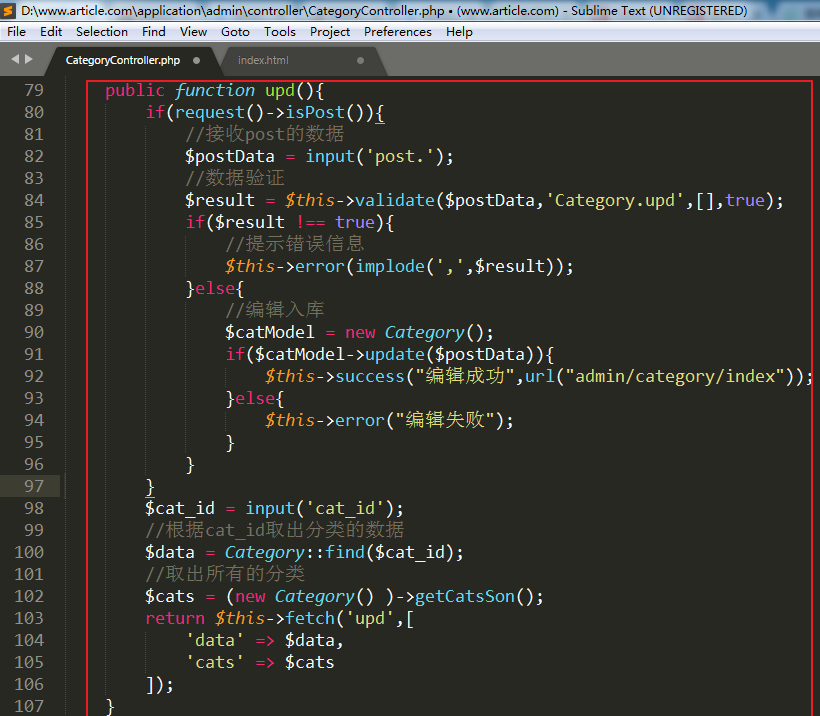Viewport: 820px width, 716px height.
Task: Click the 'data' key on line 104
Action: point(215,640)
